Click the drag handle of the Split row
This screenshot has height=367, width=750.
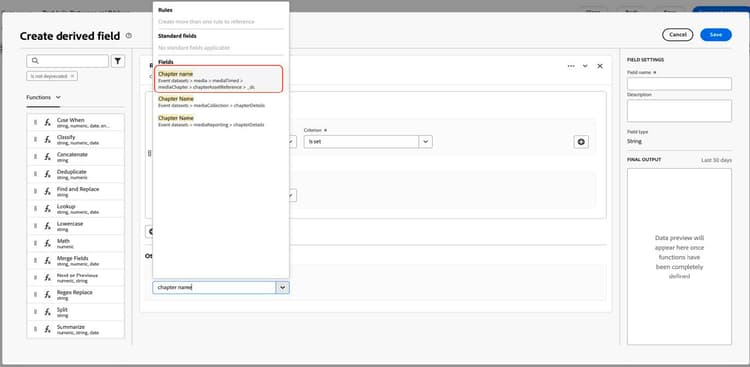[35, 311]
